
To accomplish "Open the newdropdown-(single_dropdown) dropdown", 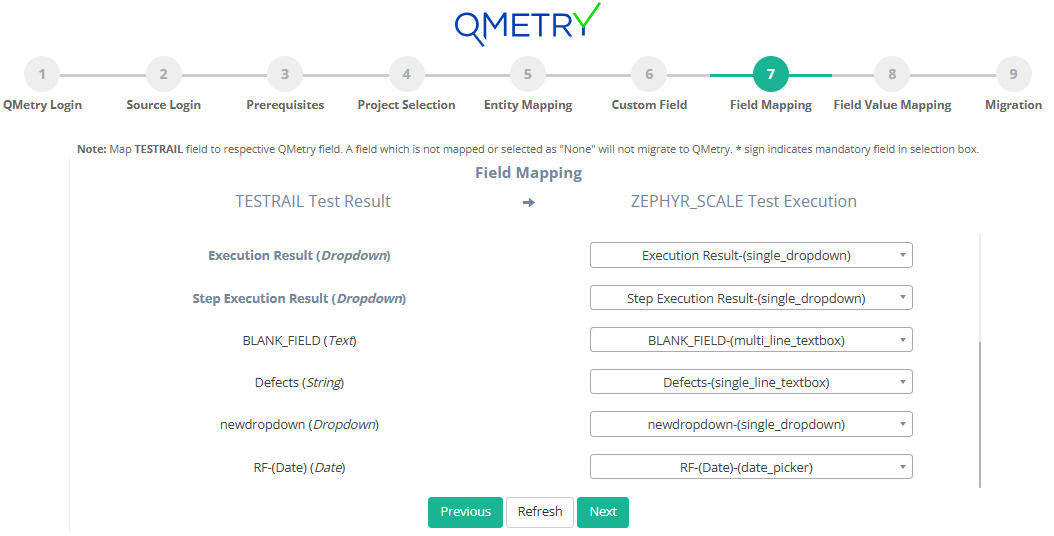I will (751, 424).
